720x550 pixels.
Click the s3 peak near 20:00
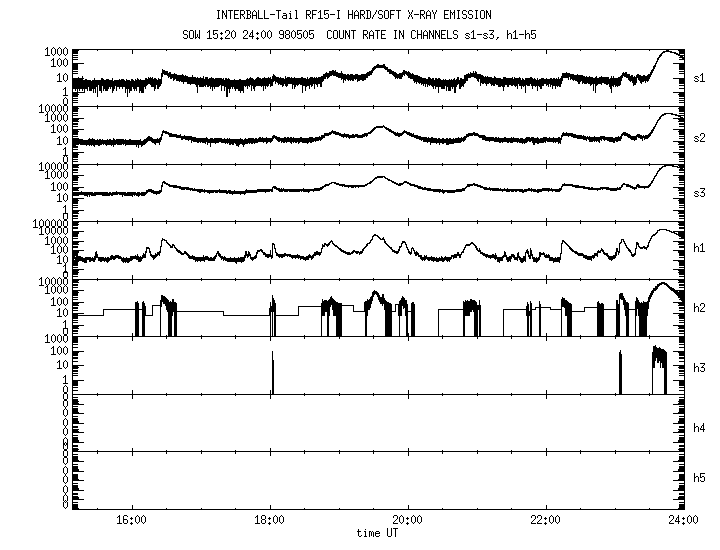click(x=379, y=178)
